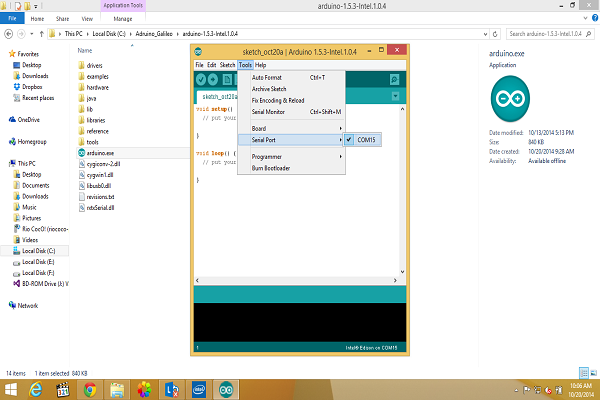The width and height of the screenshot is (600, 400).
Task: Select Fix Encoding & Reload
Action: pyautogui.click(x=292, y=100)
